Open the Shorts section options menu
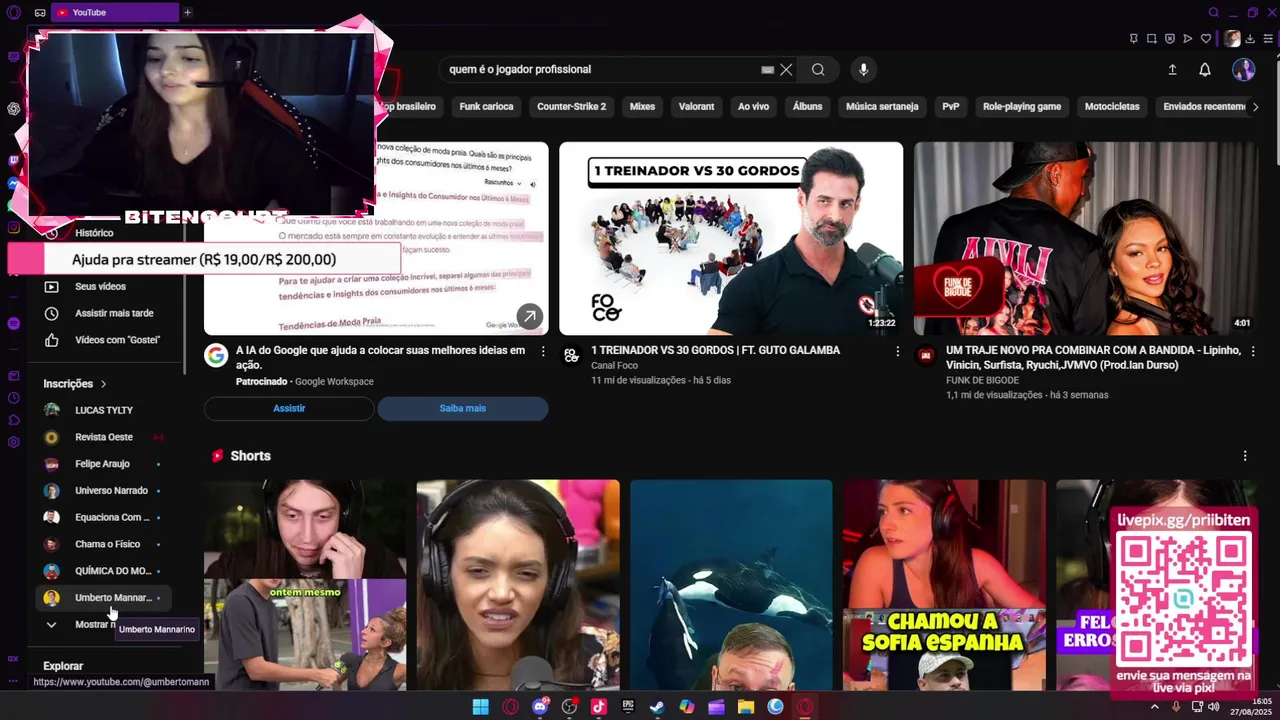1280x720 pixels. 1245,456
